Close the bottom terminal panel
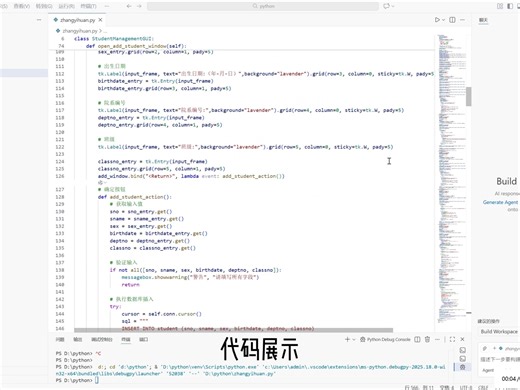The height and width of the screenshot is (390, 520). click(x=462, y=339)
